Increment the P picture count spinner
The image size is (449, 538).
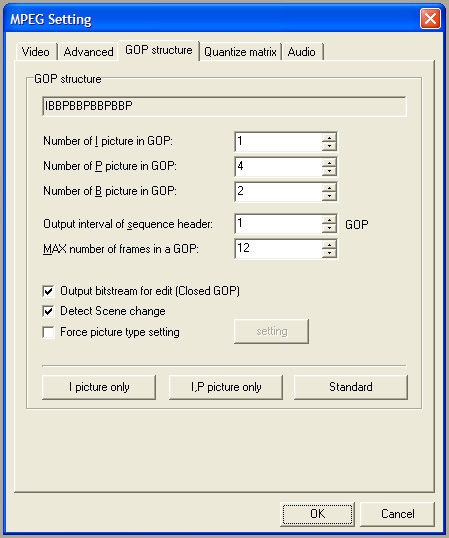pos(329,162)
